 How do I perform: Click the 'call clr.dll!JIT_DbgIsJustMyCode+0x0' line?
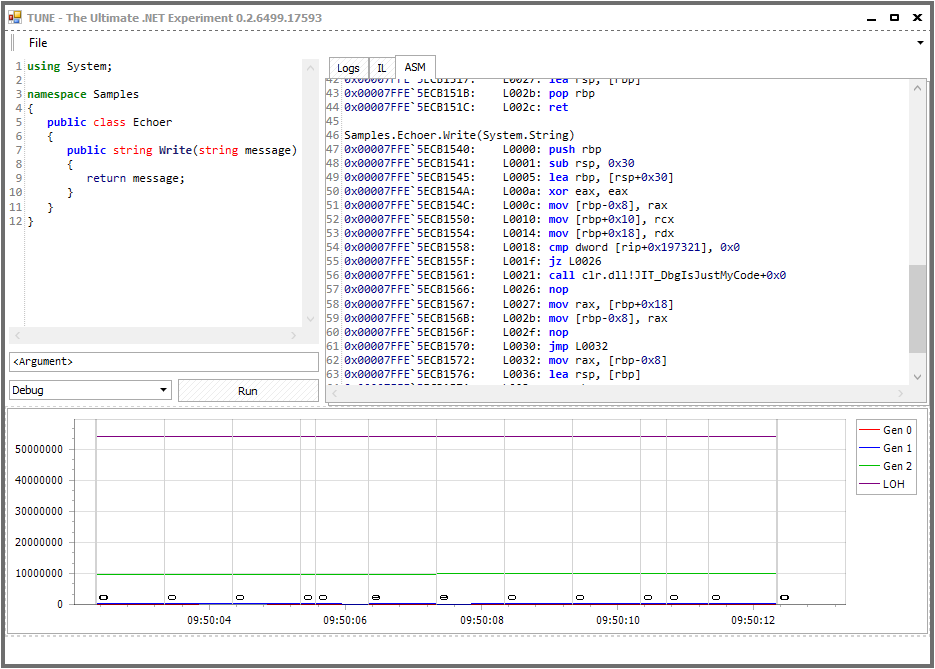pos(667,275)
